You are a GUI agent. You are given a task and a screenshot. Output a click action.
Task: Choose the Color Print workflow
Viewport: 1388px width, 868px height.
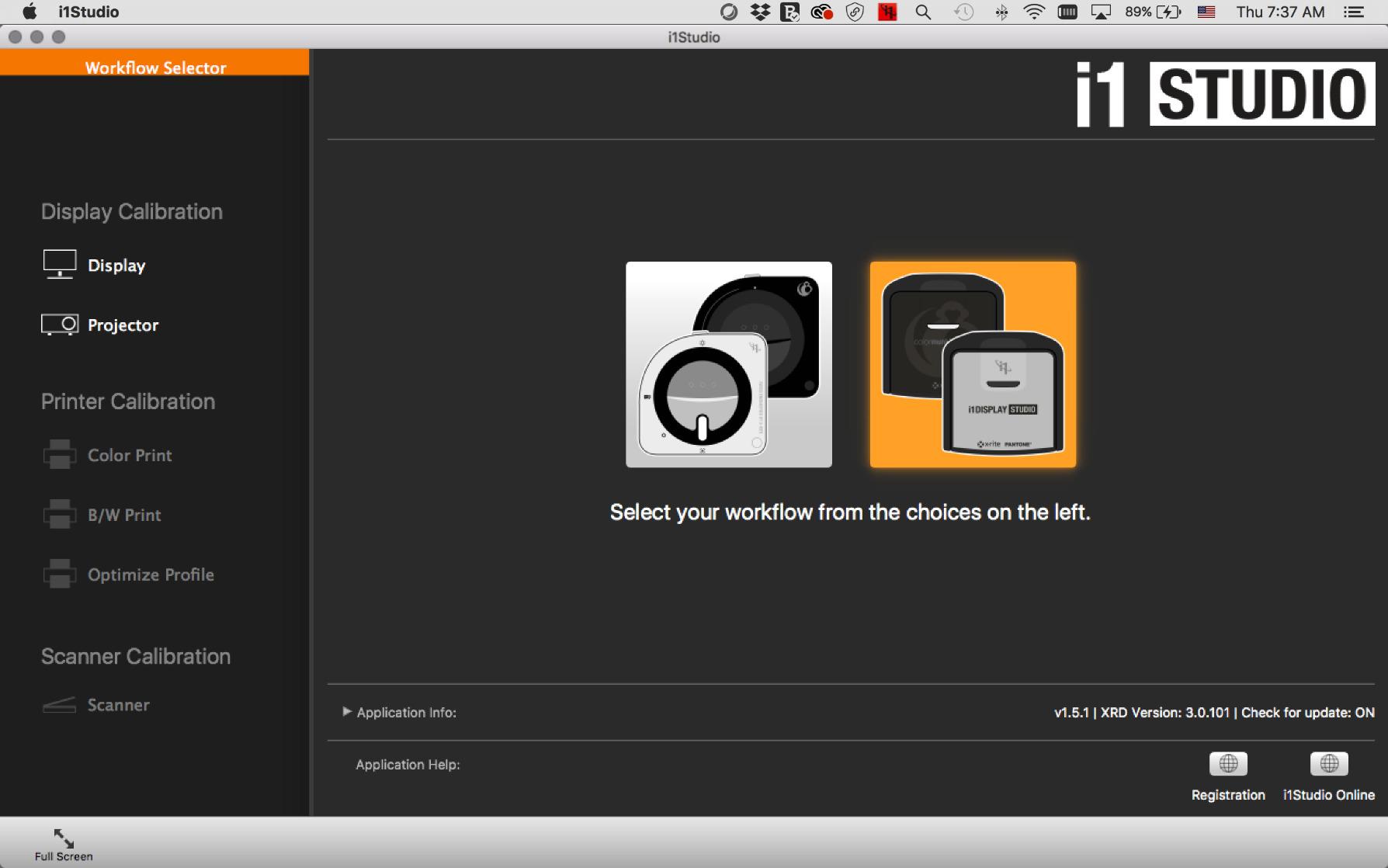pyautogui.click(x=107, y=455)
